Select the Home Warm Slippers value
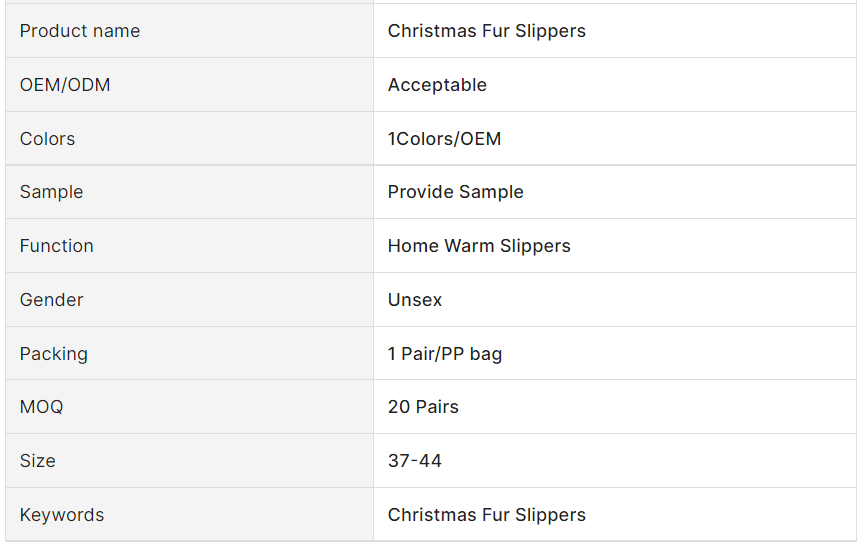Screen dimensions: 860x544 479,246
